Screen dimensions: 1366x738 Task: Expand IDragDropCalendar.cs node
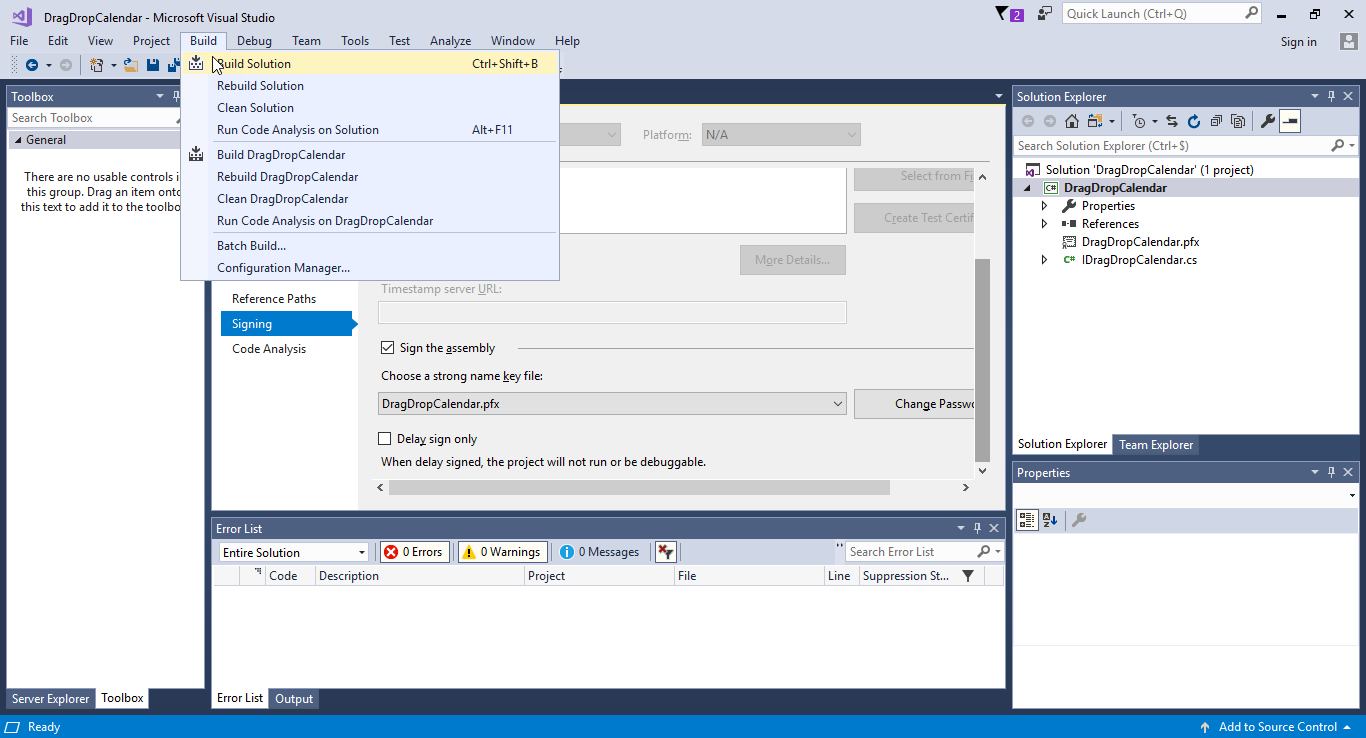[1045, 260]
